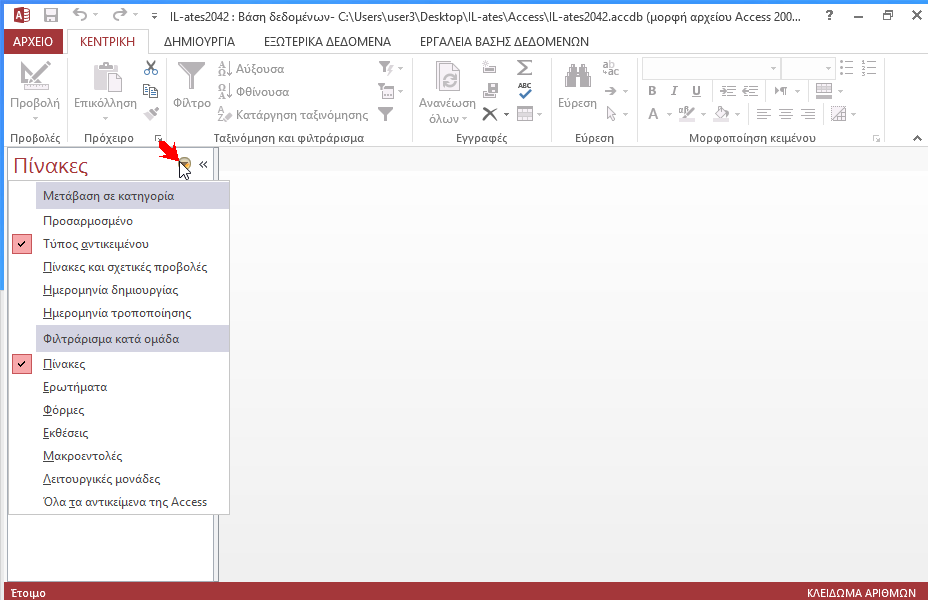
Task: Click the Paste clipboard icon
Action: pos(108,78)
